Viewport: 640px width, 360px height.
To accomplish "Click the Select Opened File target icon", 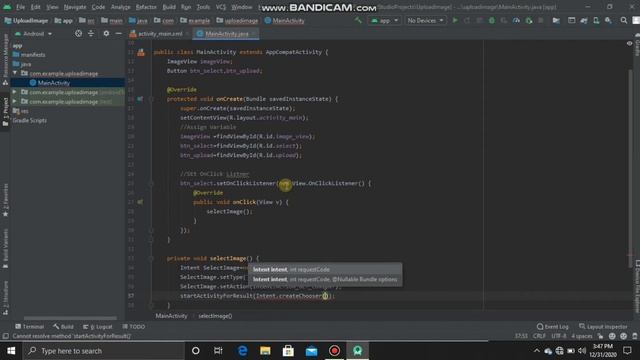I will pos(78,34).
